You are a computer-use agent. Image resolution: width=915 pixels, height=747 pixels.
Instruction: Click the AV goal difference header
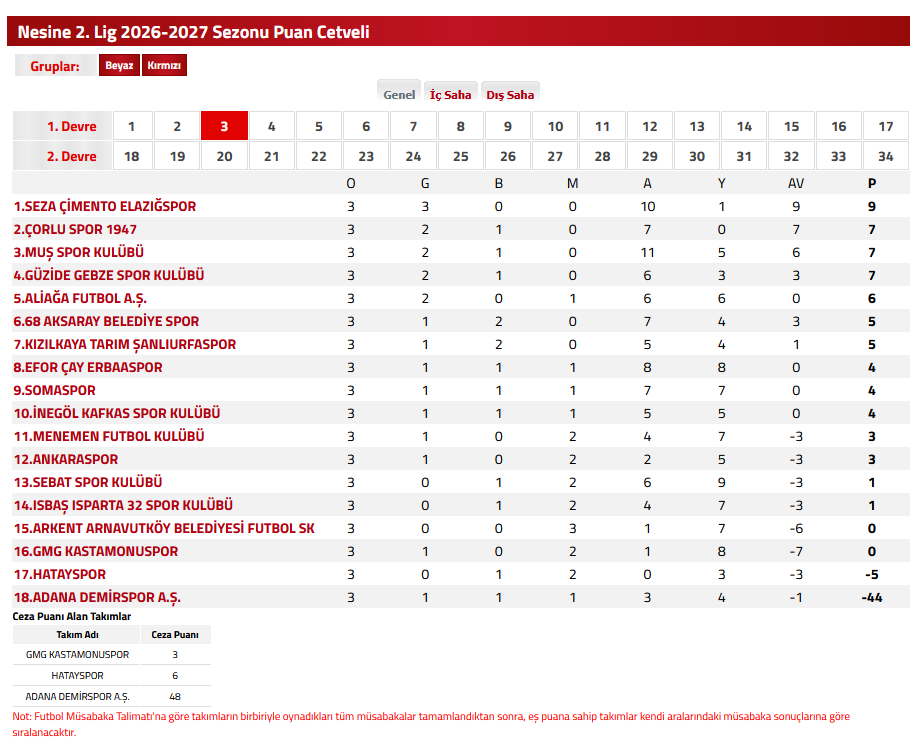[796, 183]
